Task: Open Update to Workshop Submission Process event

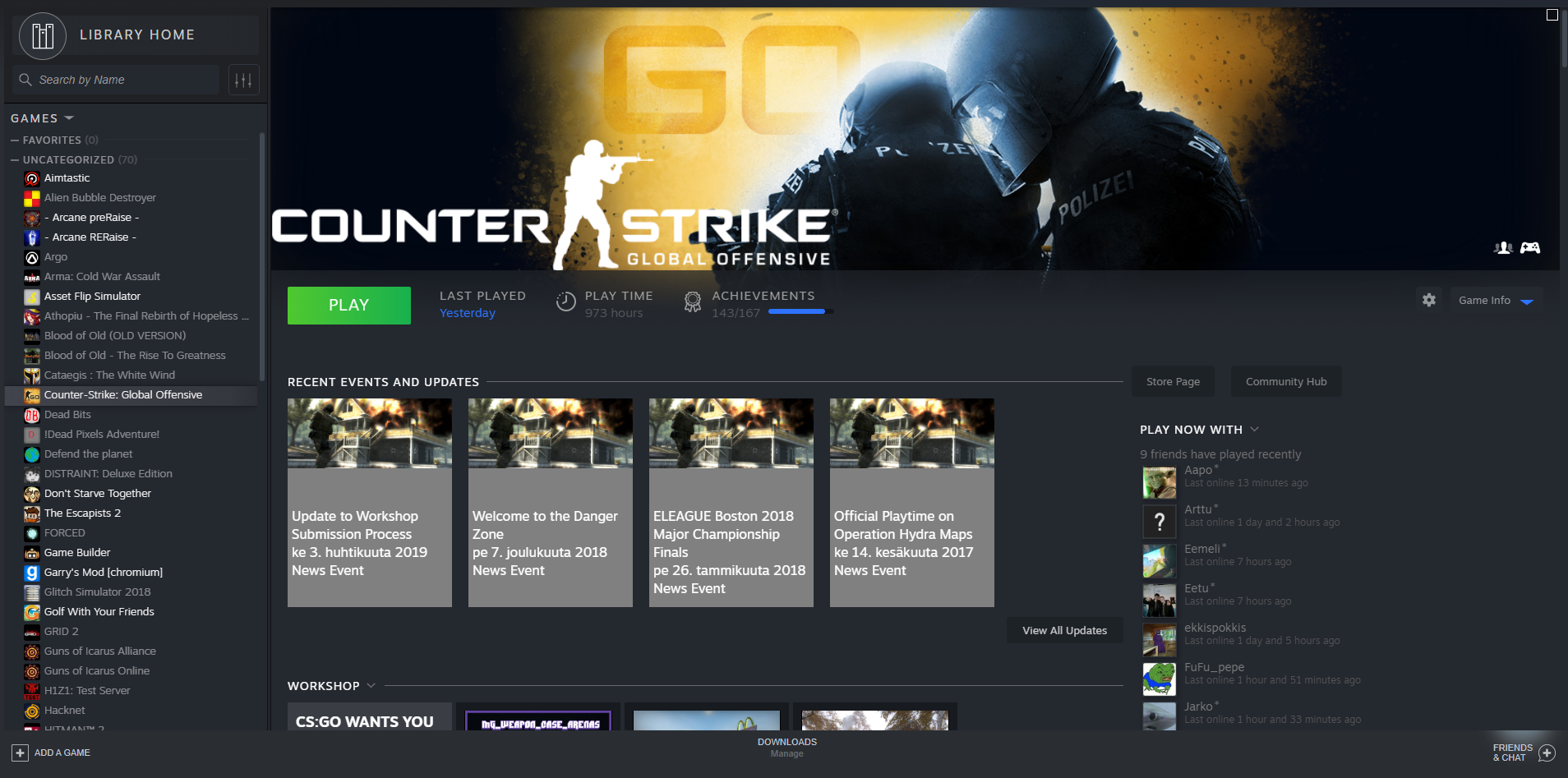Action: [370, 503]
